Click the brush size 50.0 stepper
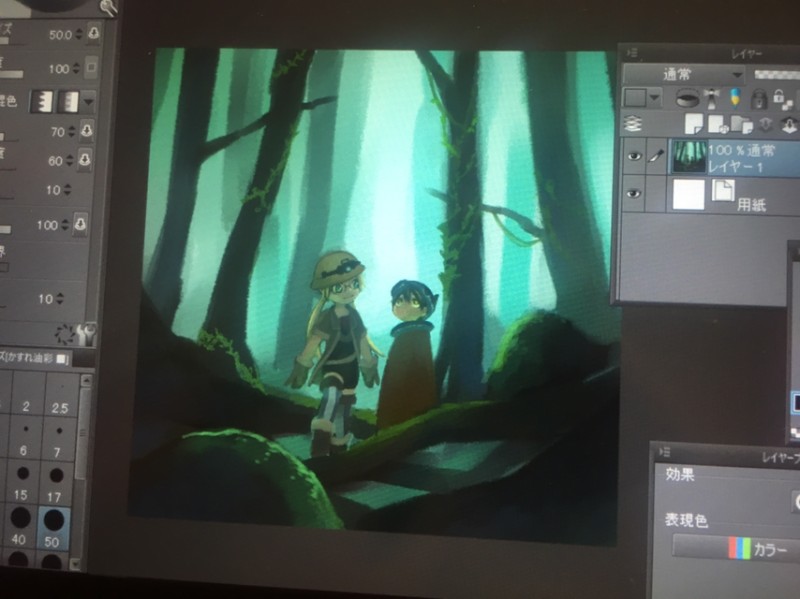Viewport: 800px width, 599px height. pyautogui.click(x=79, y=34)
